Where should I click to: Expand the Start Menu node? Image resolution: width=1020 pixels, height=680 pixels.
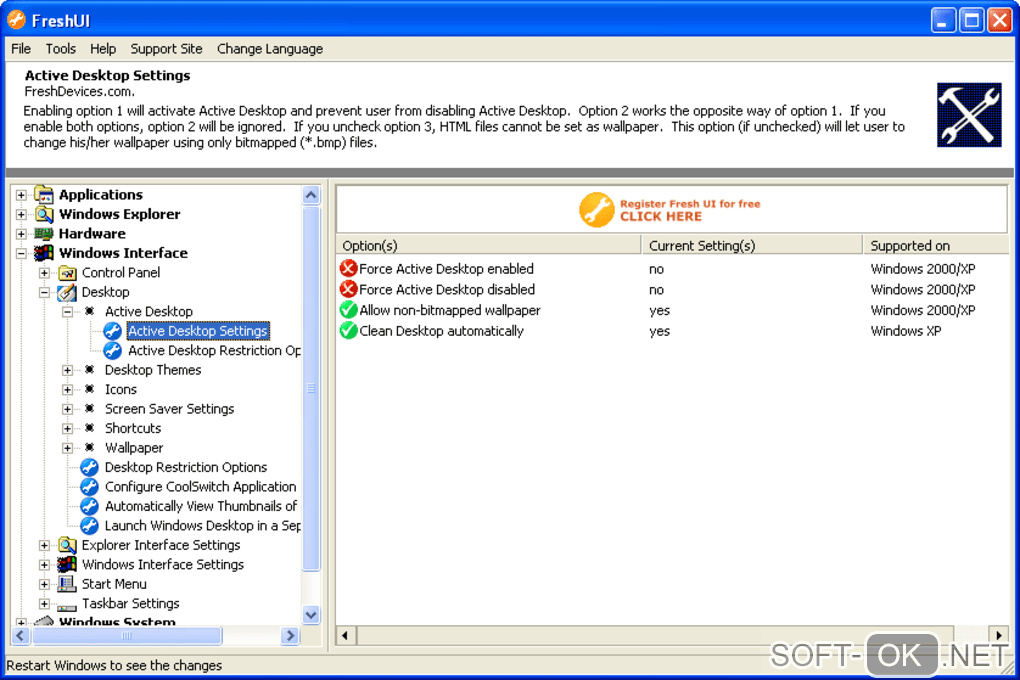tap(44, 584)
